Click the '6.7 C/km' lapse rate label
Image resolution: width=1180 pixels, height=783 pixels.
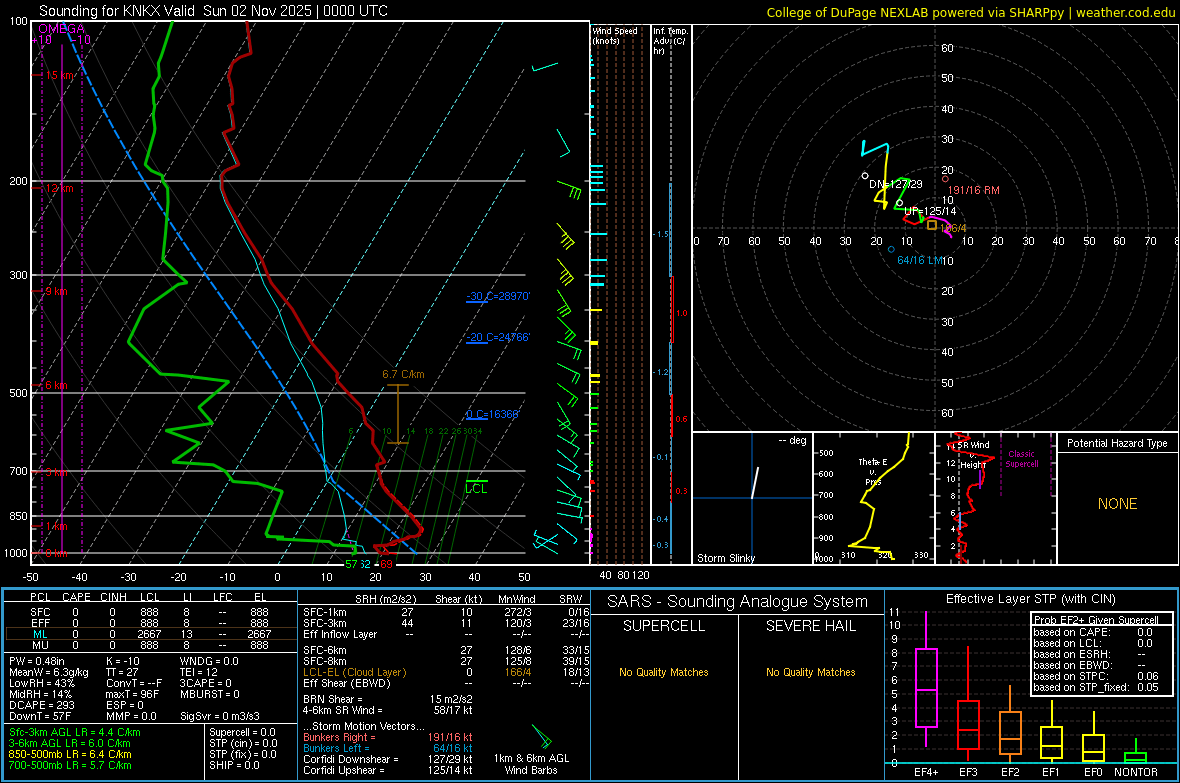(403, 374)
